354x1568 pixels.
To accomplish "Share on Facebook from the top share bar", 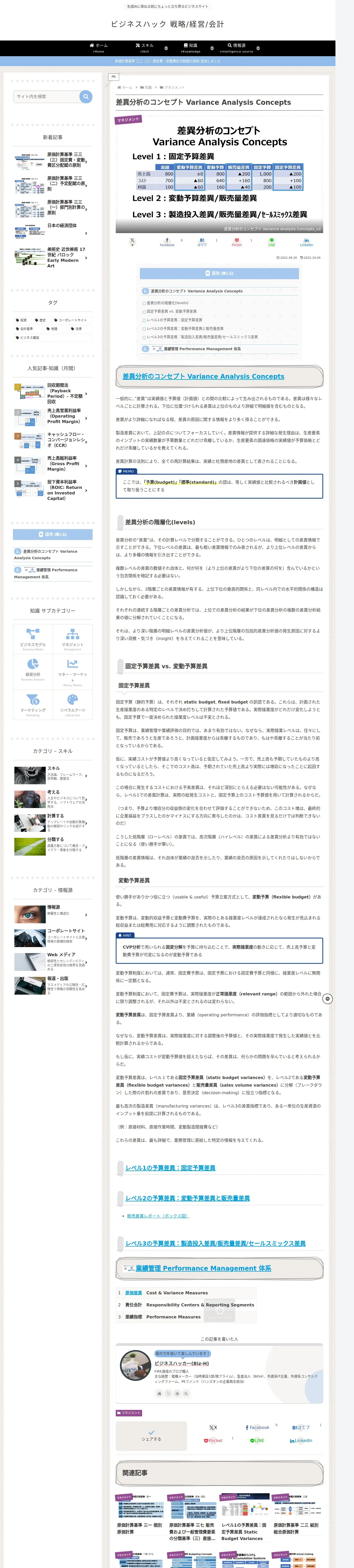I will [167, 242].
